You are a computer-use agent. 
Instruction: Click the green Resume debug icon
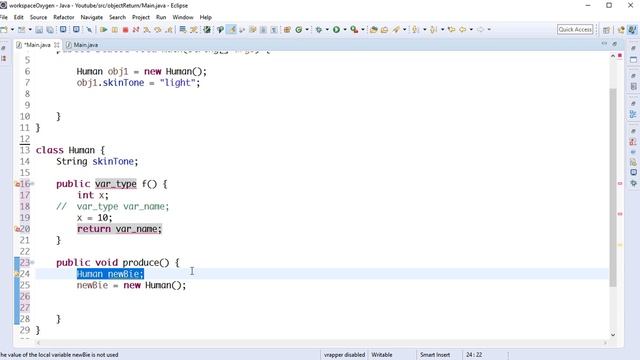(x=104, y=29)
